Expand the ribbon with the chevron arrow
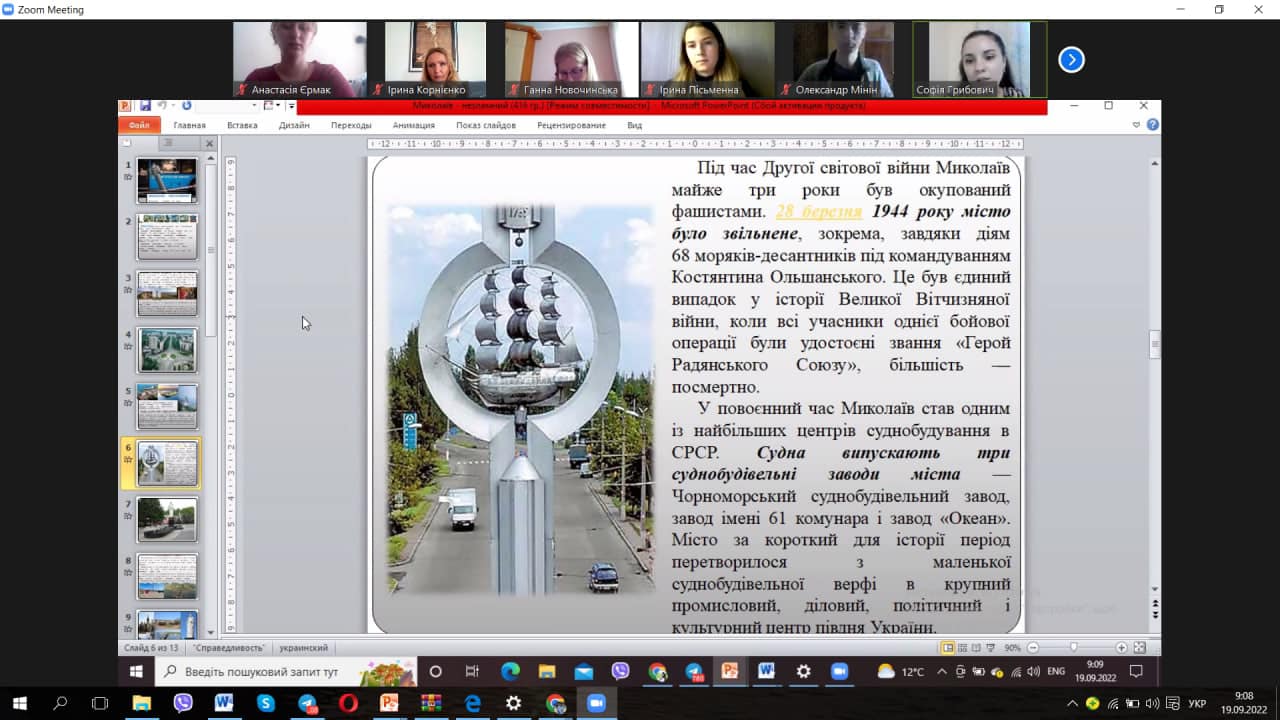 1136,125
